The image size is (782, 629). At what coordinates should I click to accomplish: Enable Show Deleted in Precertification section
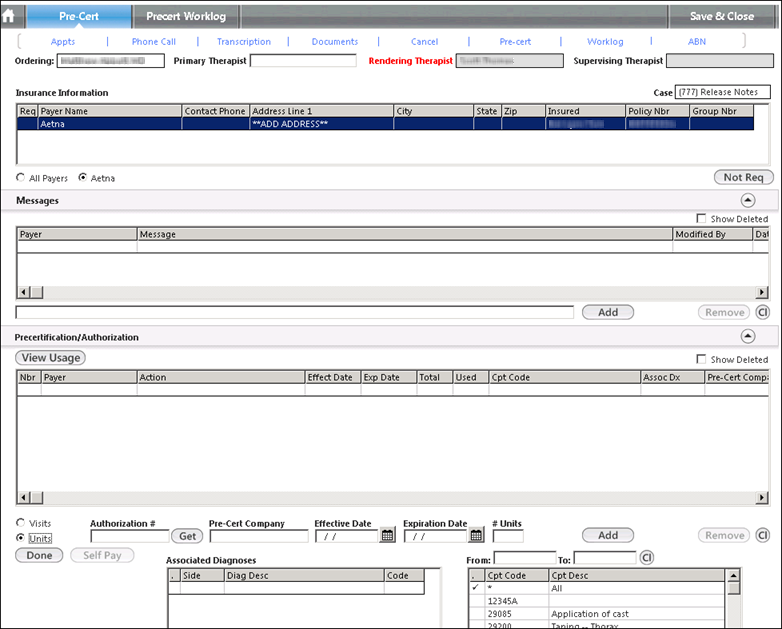tap(701, 359)
